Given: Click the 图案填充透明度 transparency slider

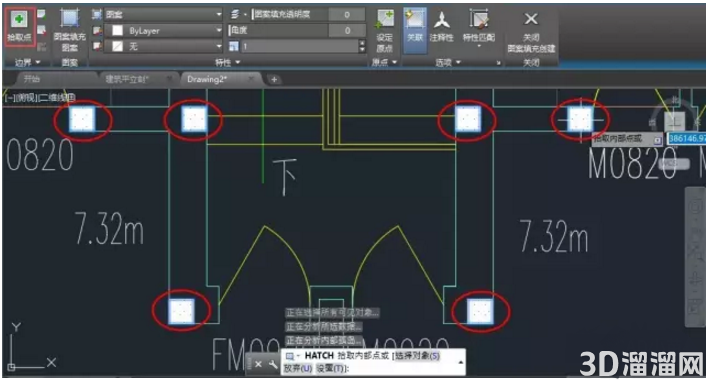Looking at the screenshot, I should (x=290, y=14).
